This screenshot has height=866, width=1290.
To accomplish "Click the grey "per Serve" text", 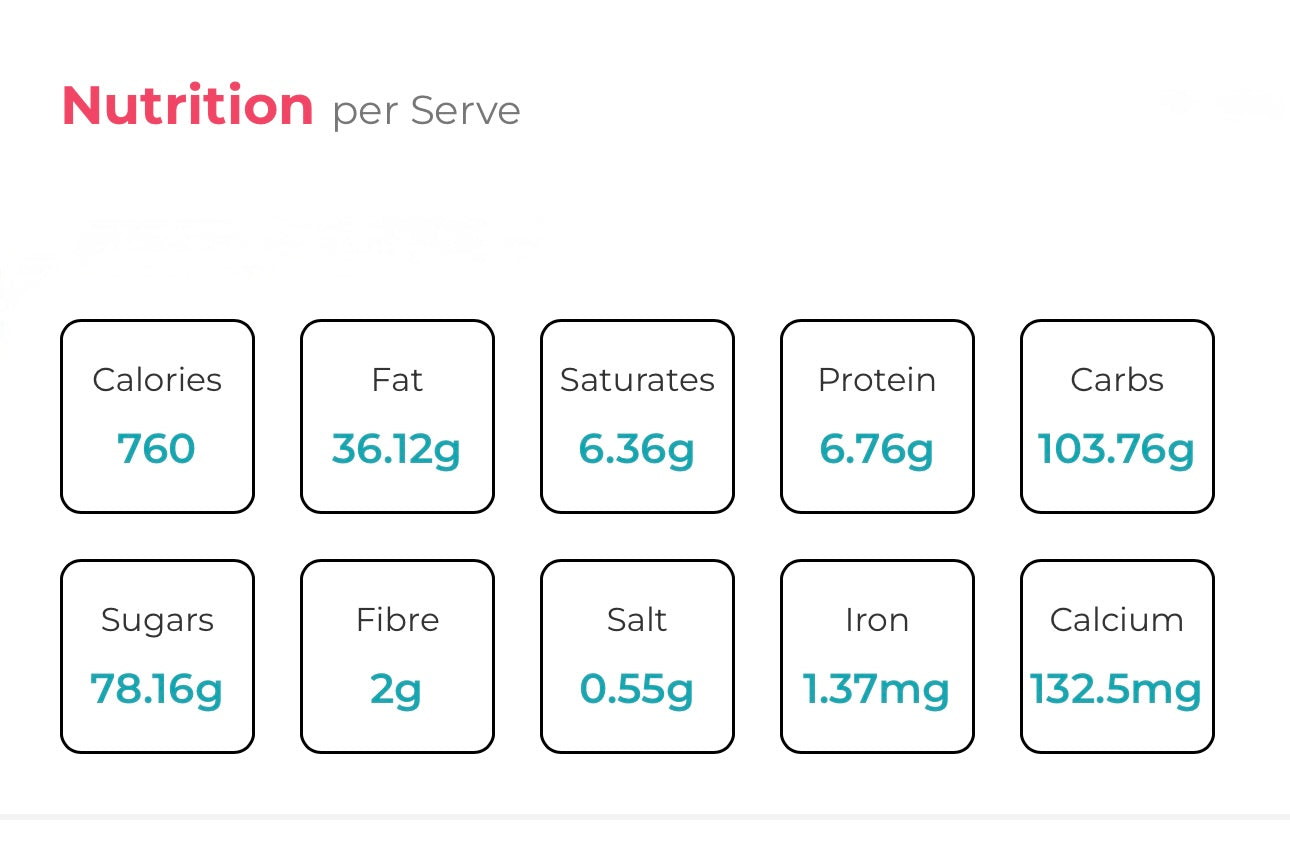I will pyautogui.click(x=426, y=111).
